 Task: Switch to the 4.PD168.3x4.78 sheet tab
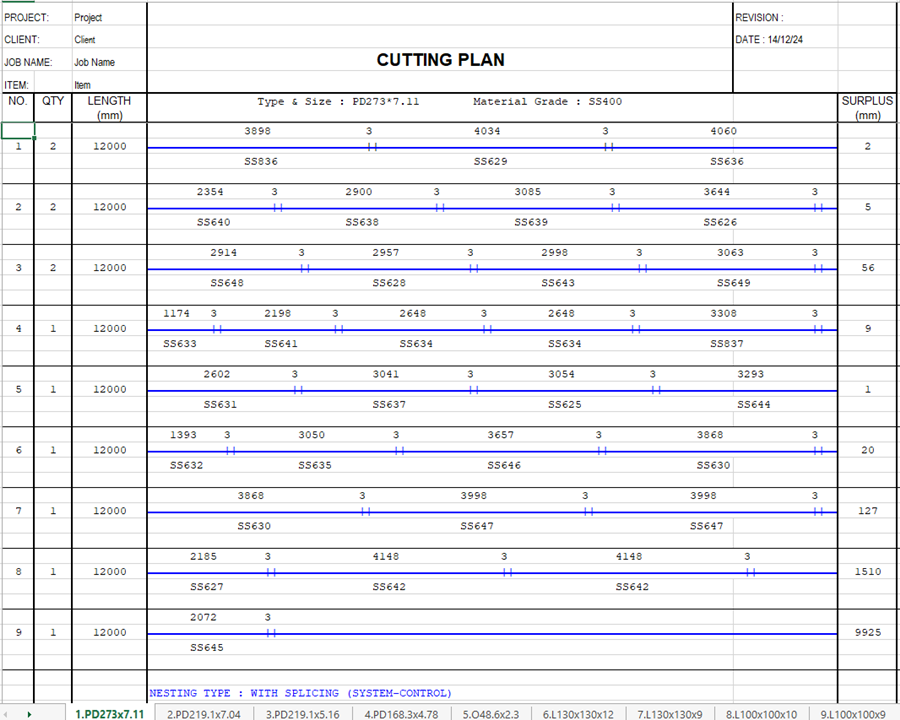point(401,714)
